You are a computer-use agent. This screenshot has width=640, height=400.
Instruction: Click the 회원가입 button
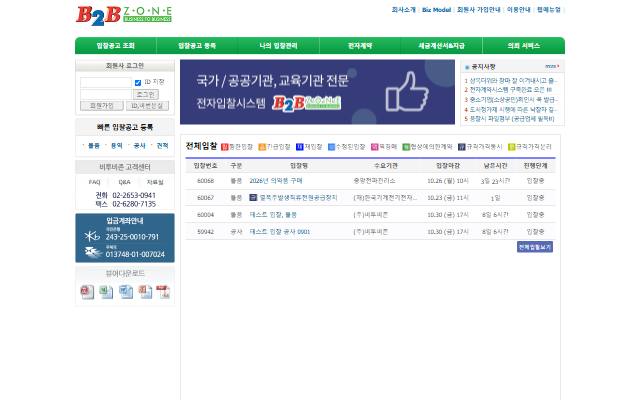[102, 106]
